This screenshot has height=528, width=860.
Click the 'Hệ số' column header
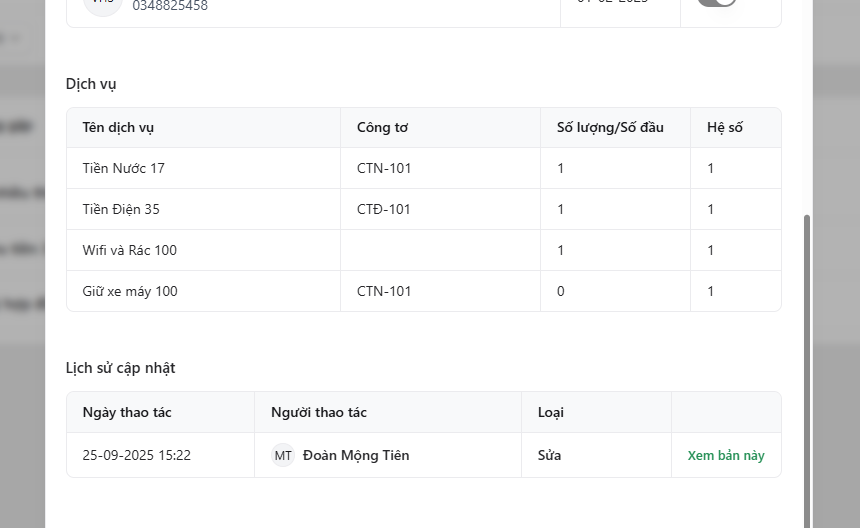(725, 127)
